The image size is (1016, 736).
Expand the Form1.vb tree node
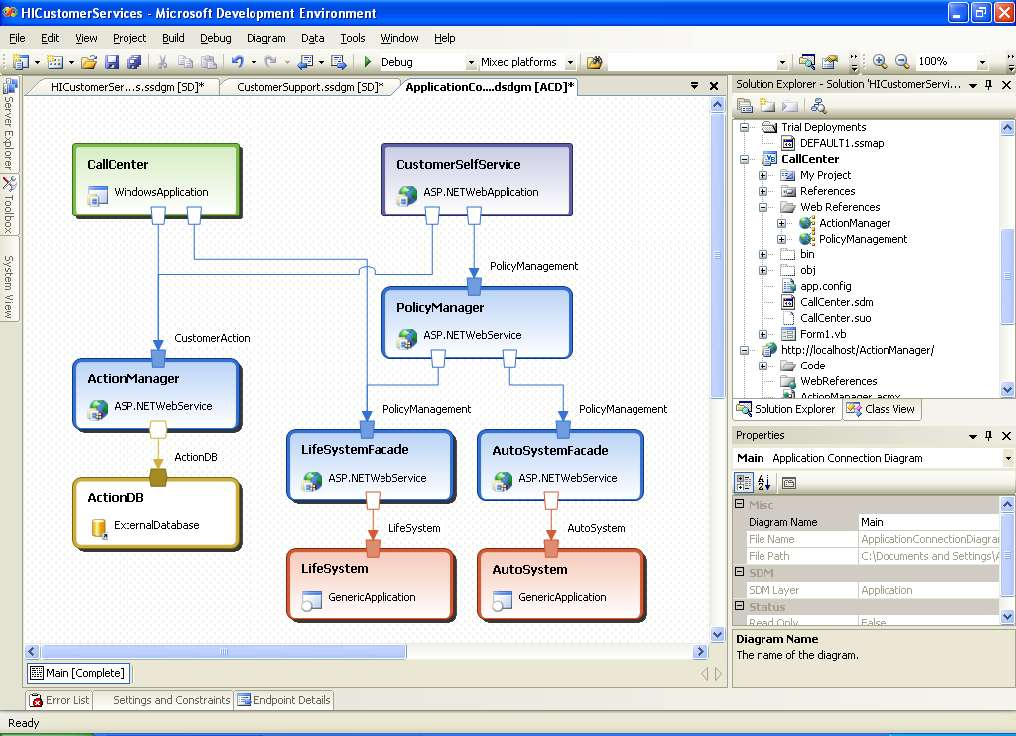[x=763, y=334]
